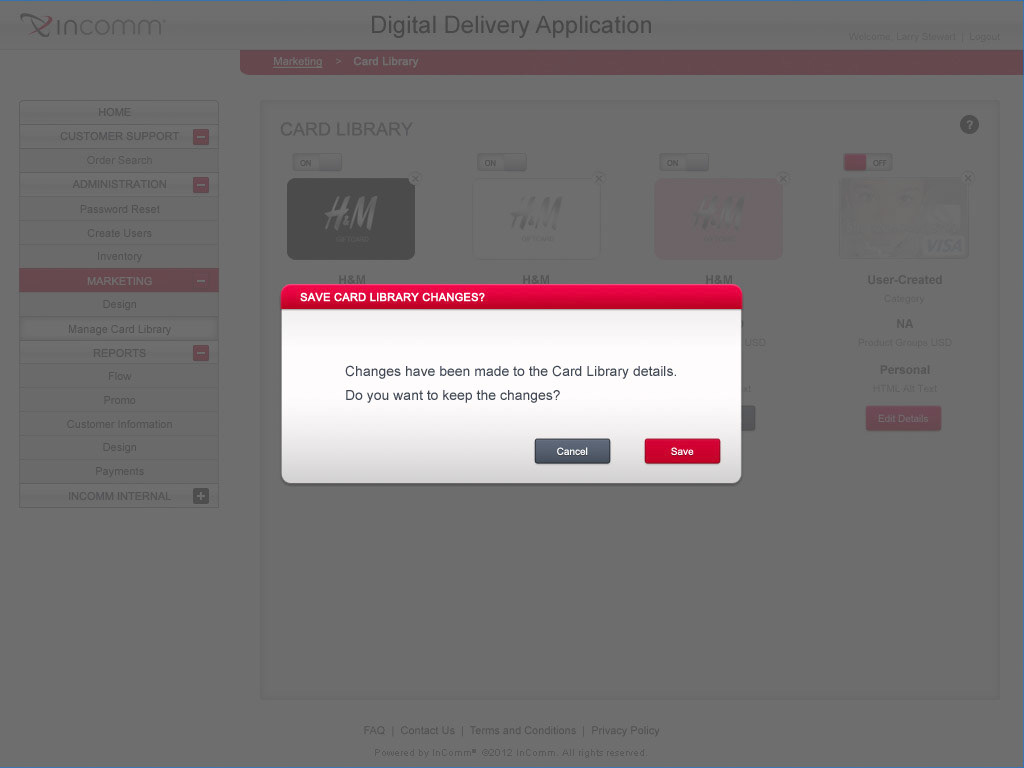Click Cancel in the save dialog
The width and height of the screenshot is (1024, 768).
tap(572, 451)
